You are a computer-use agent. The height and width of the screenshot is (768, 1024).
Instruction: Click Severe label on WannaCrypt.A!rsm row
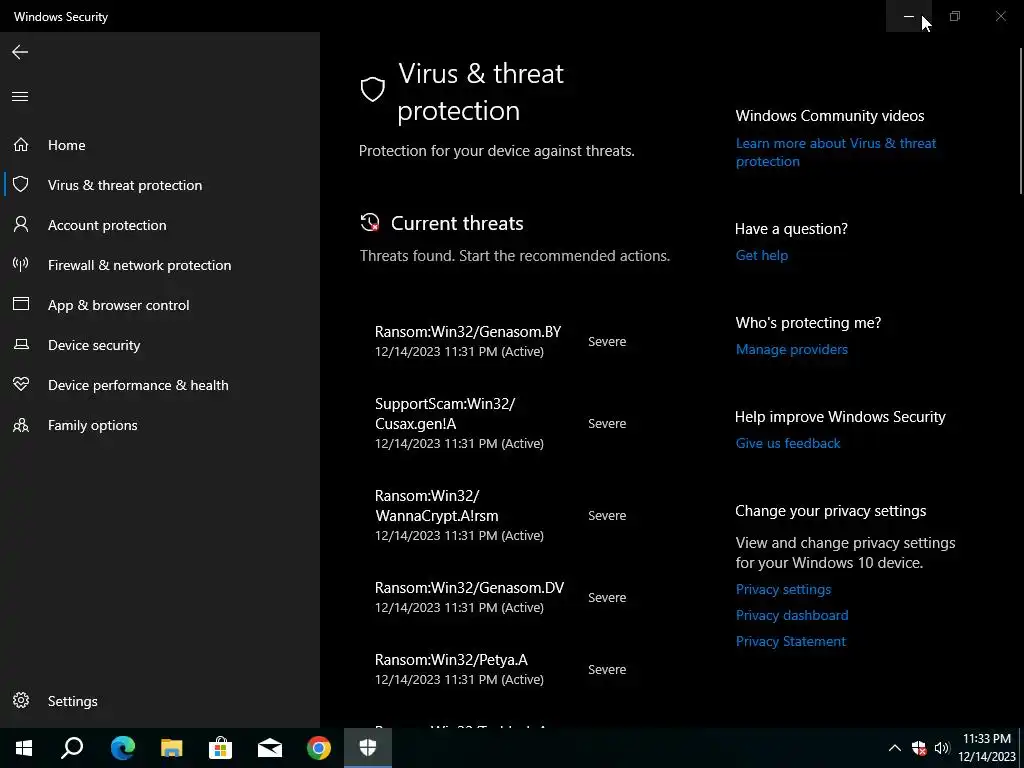[607, 515]
